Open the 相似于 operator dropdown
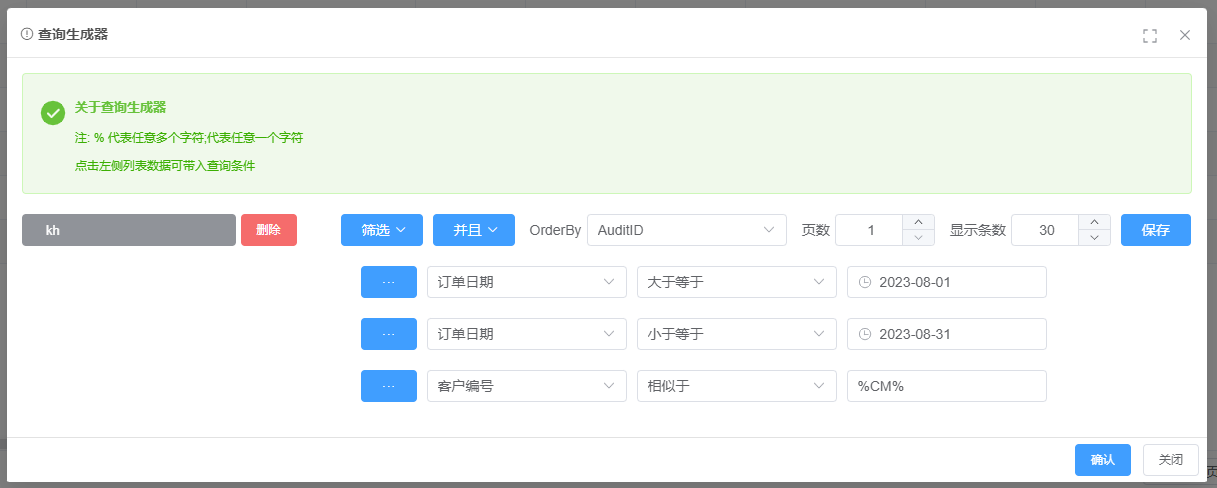This screenshot has height=488, width=1217. [x=737, y=386]
